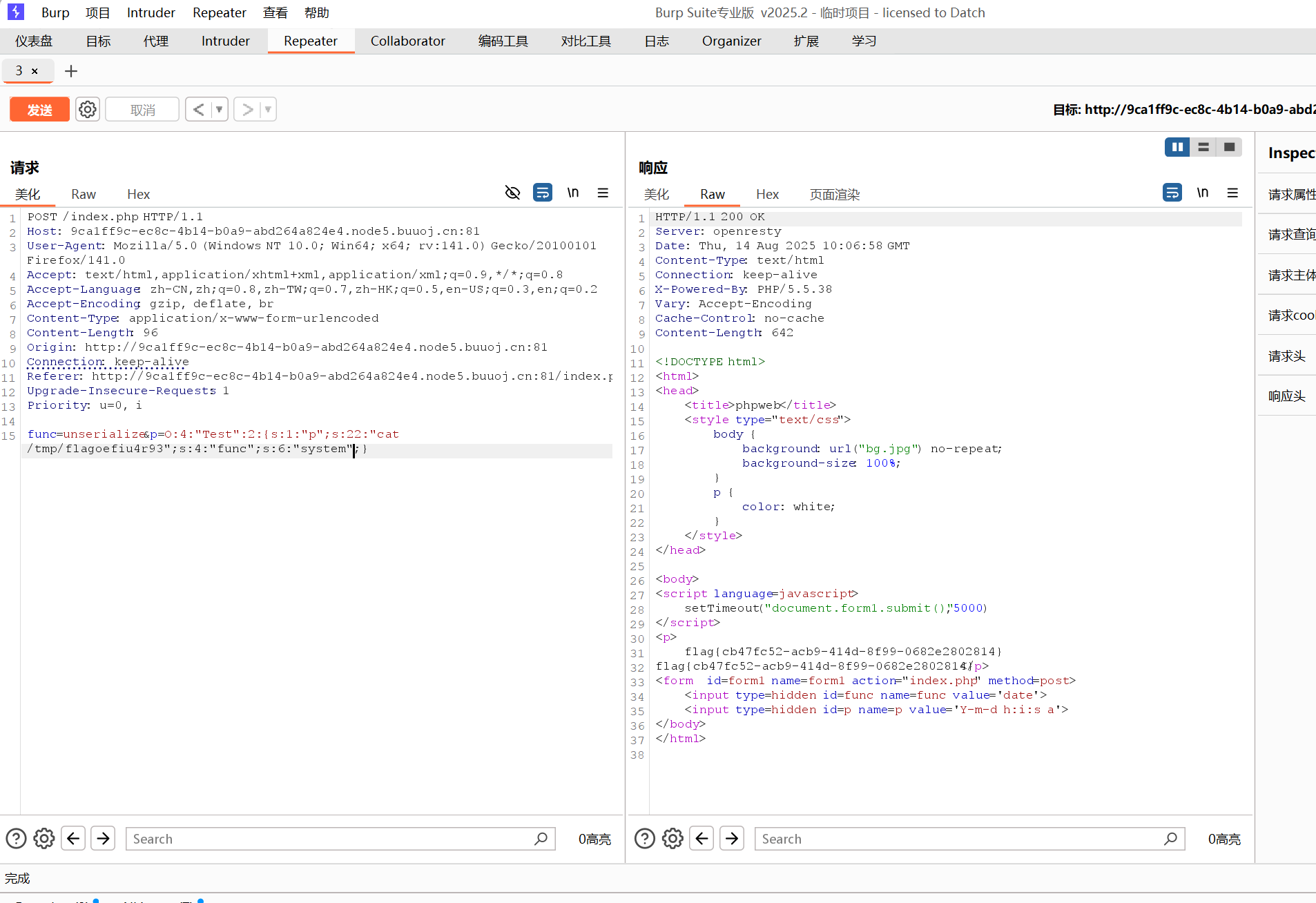Toggle show newlines \n in response panel
The width and height of the screenshot is (1316, 903).
[1203, 193]
